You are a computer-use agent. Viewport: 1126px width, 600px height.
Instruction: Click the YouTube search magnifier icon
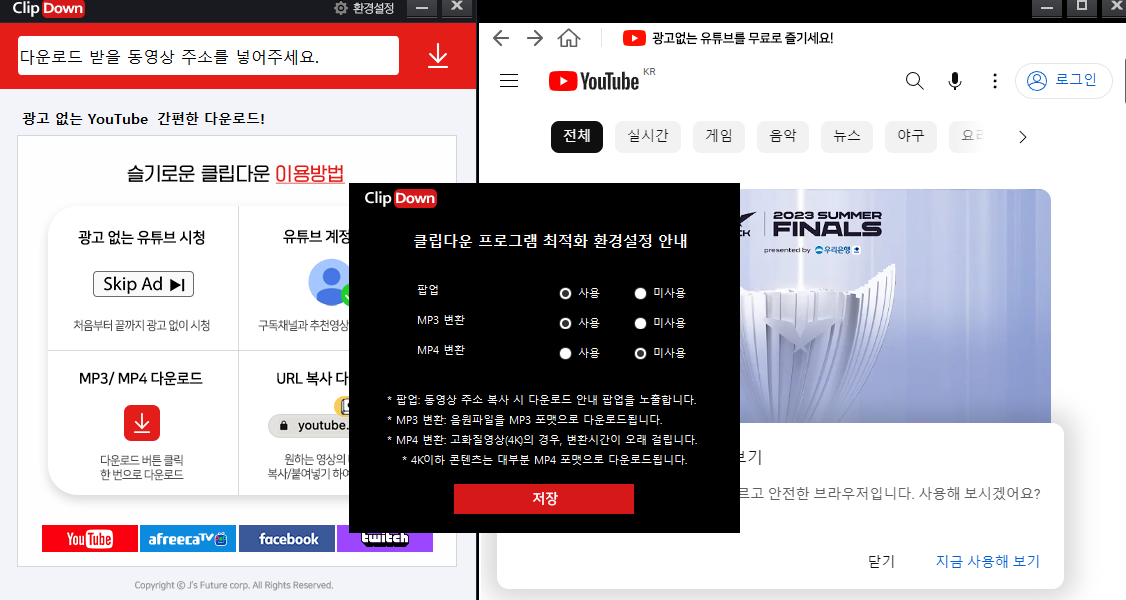pyautogui.click(x=914, y=80)
